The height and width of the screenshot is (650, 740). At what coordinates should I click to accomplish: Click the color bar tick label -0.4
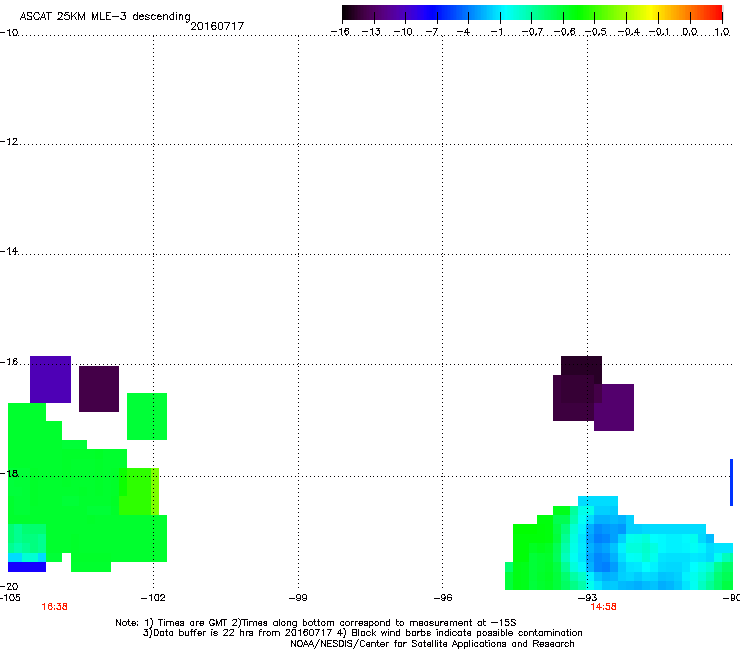[x=629, y=32]
